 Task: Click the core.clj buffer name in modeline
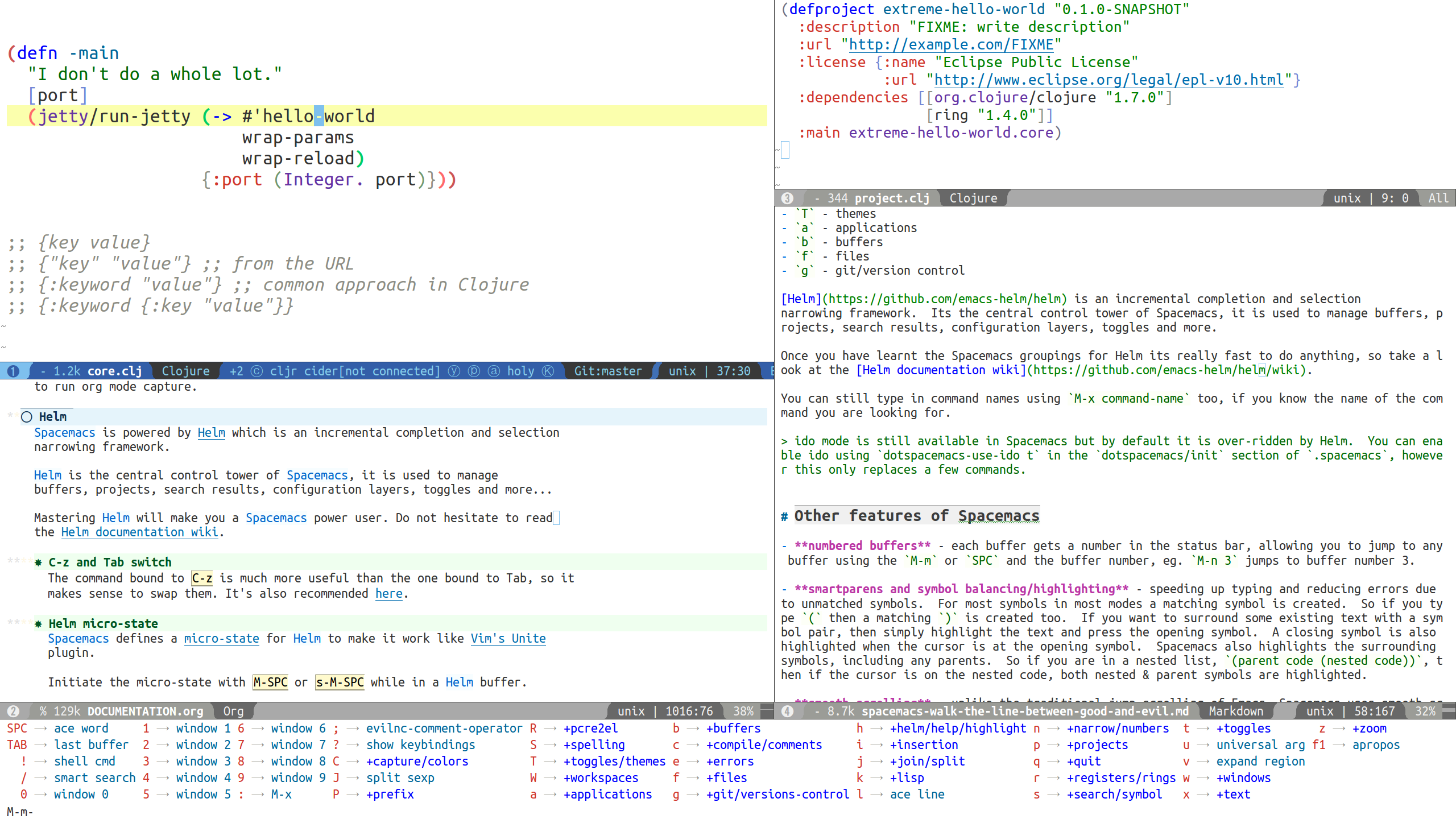115,371
